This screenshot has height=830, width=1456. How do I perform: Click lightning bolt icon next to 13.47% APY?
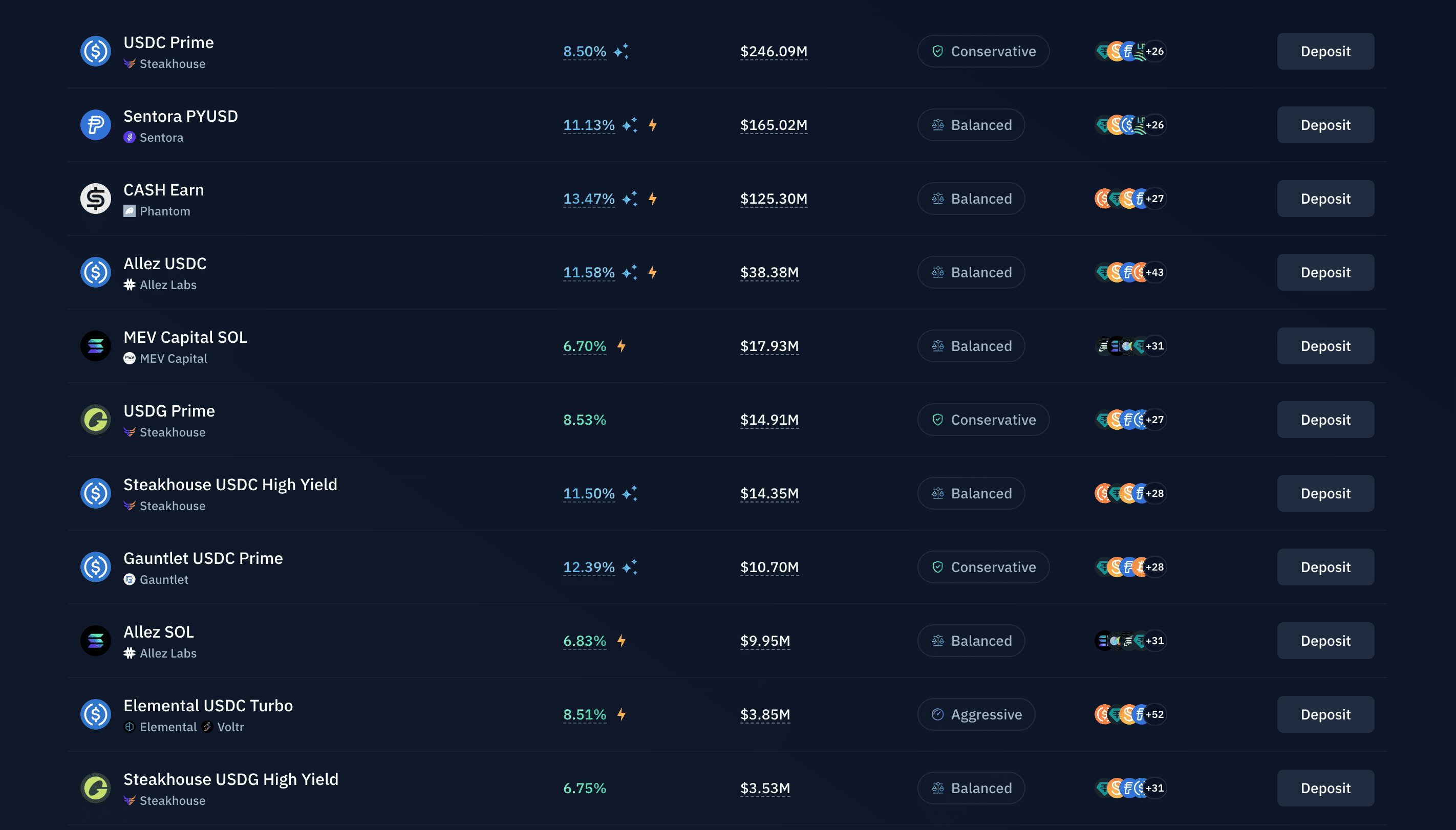[652, 199]
